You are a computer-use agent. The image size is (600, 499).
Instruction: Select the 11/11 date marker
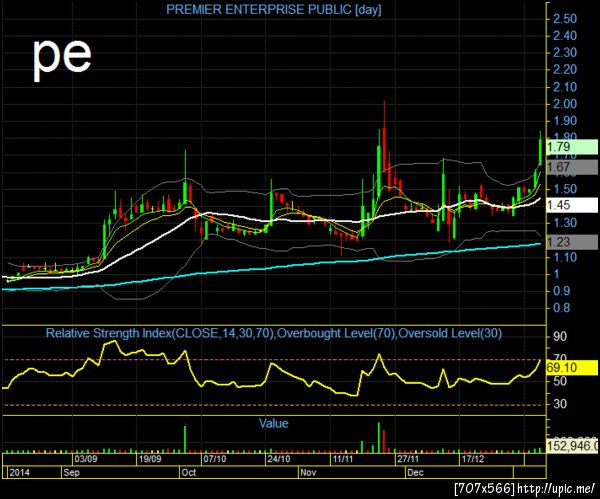click(343, 459)
